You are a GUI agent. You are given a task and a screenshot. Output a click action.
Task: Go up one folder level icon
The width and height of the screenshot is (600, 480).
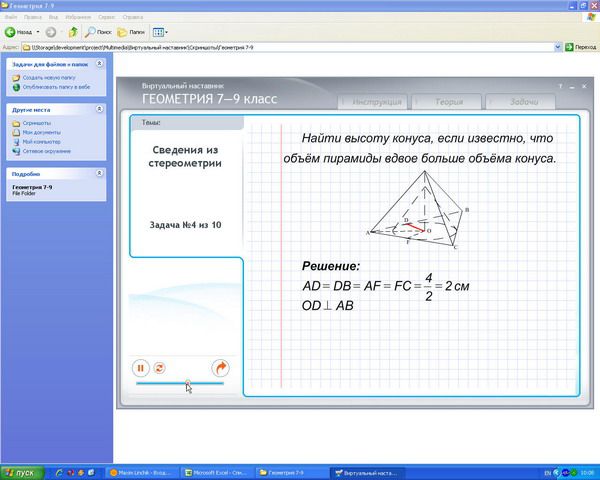point(74,32)
